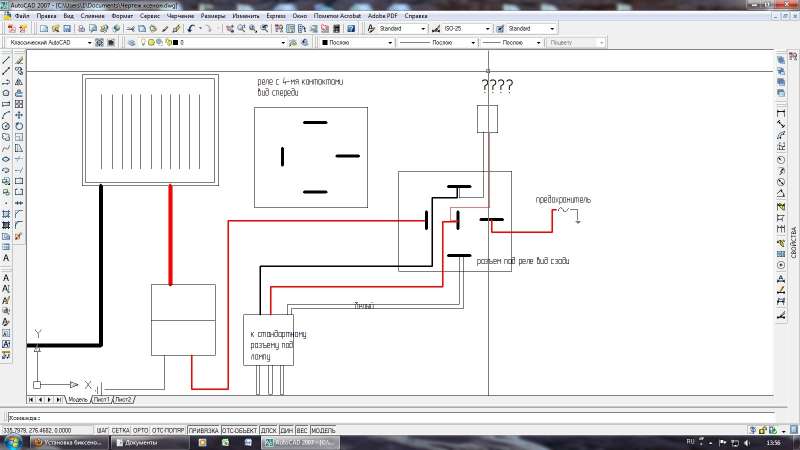Image resolution: width=800 pixels, height=450 pixels.
Task: Click the Help question mark icon
Action: 351,29
